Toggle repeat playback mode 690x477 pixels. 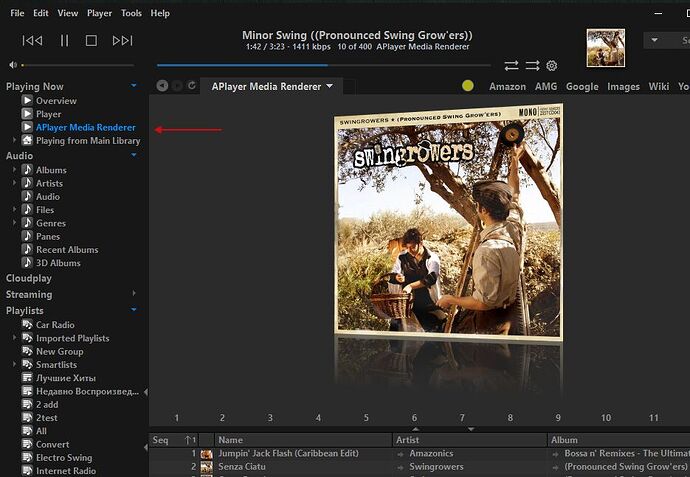tap(511, 65)
